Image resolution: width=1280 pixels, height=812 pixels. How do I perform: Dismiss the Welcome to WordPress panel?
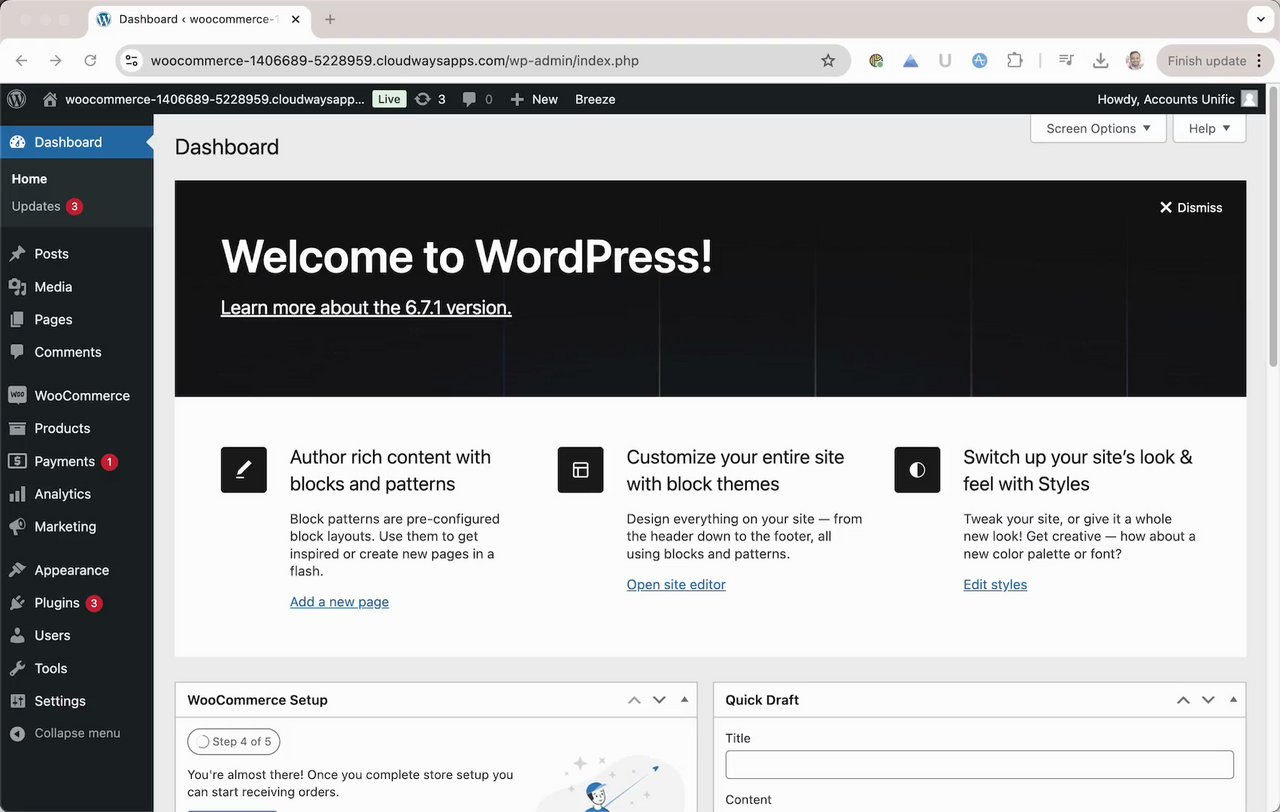tap(1191, 208)
